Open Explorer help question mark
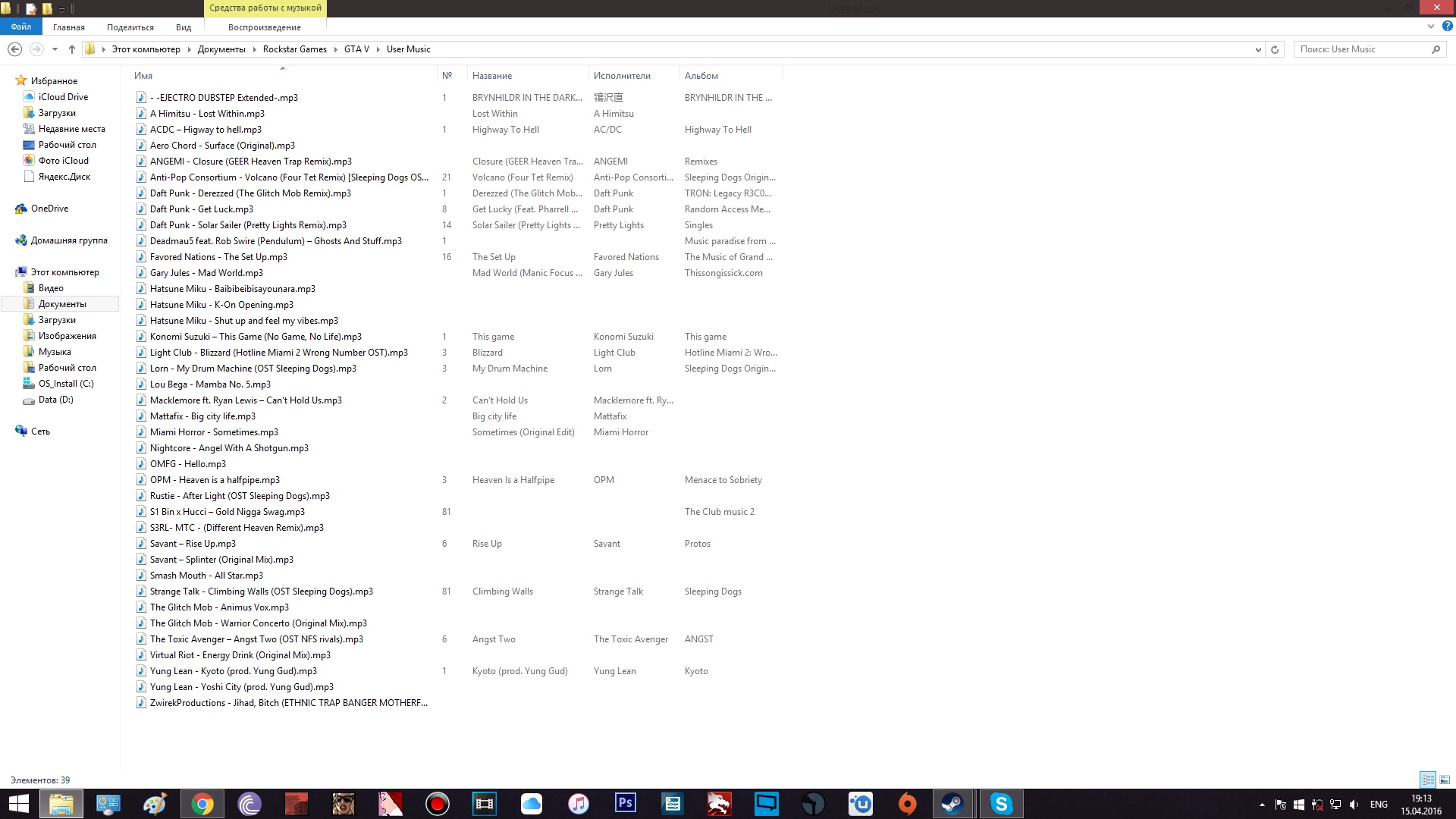The image size is (1456, 819). click(x=1447, y=26)
